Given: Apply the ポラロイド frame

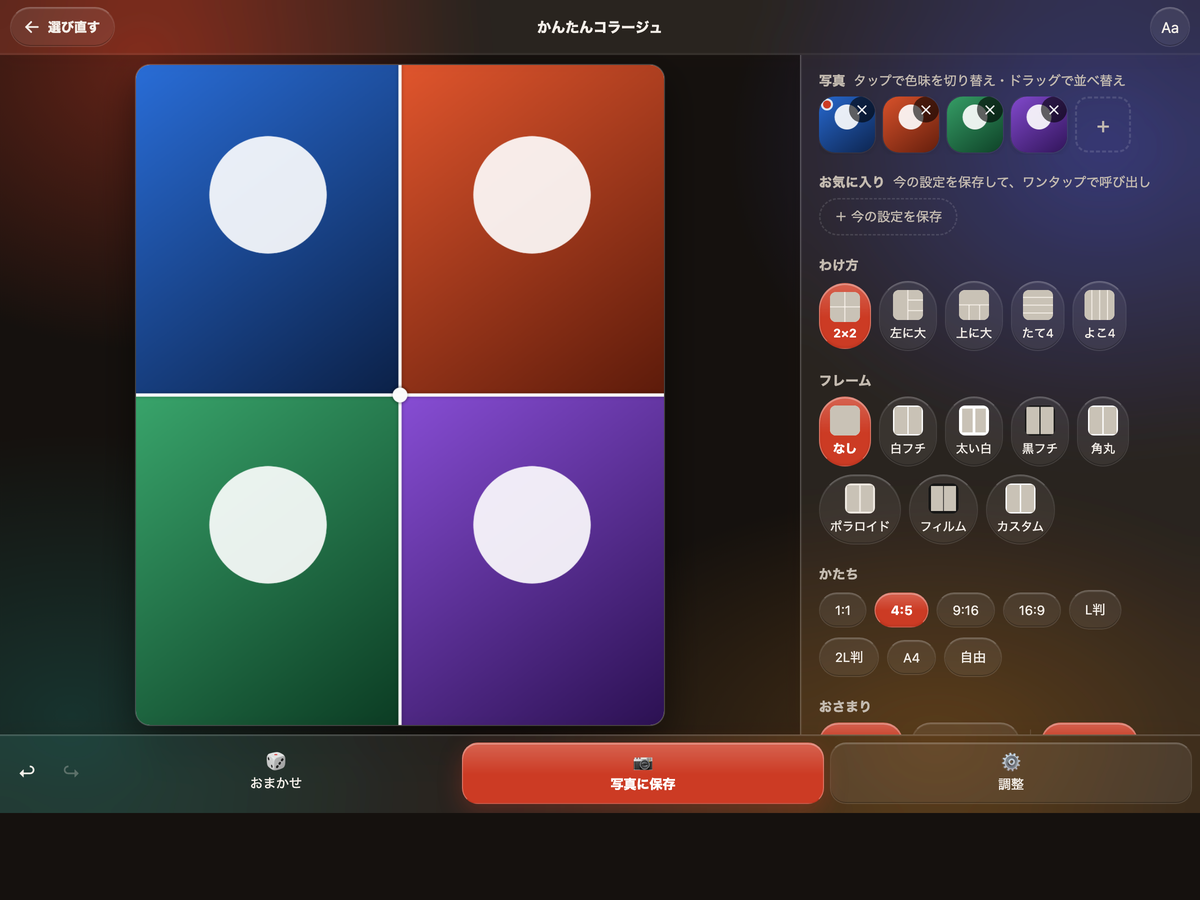Looking at the screenshot, I should [860, 509].
